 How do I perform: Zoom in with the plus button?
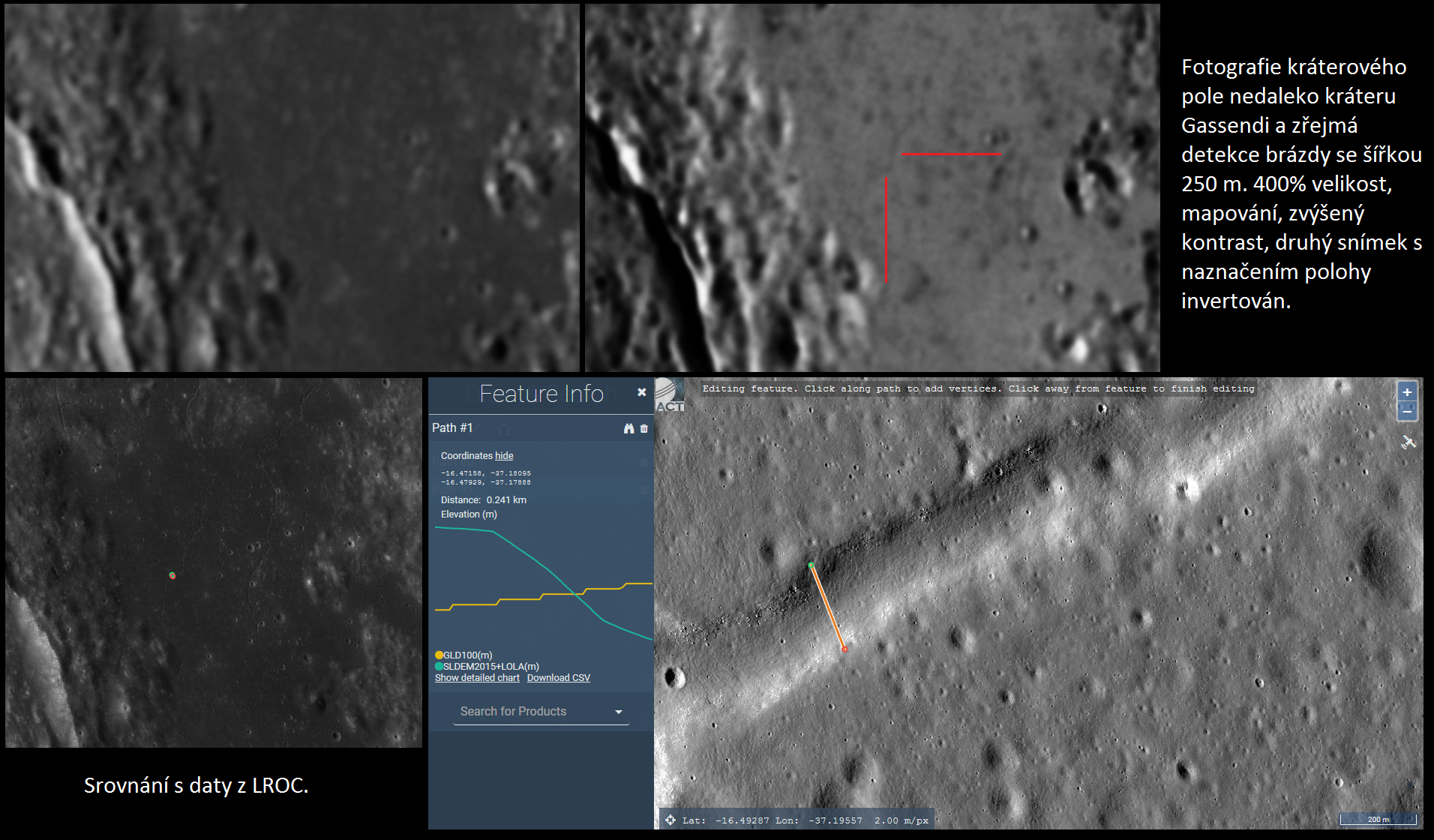pos(1407,392)
